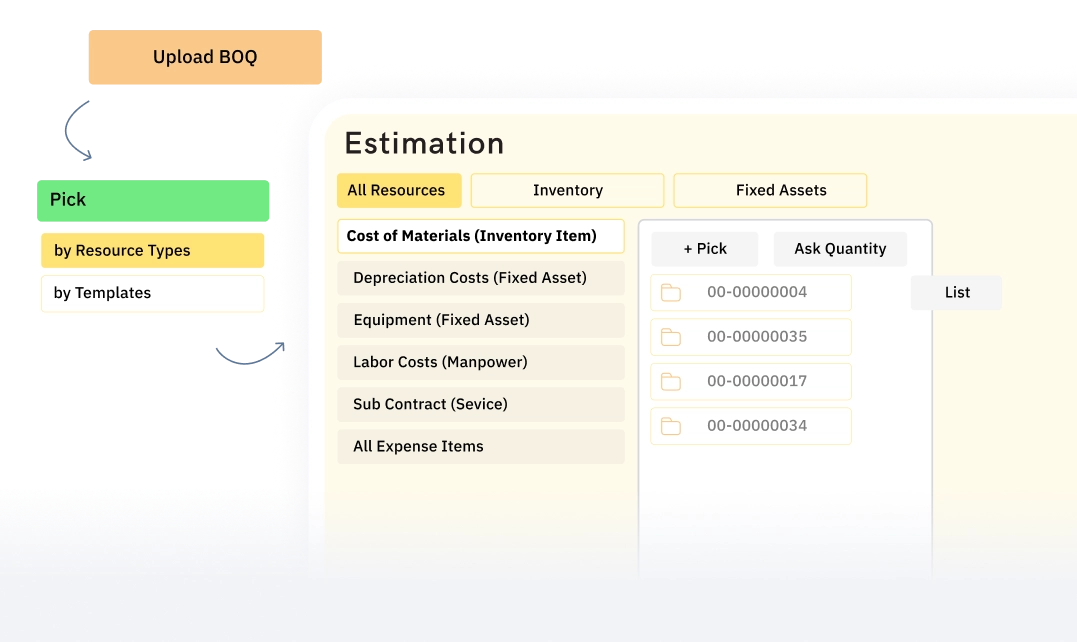Expand the All Expense Items category
This screenshot has width=1077, height=642.
click(x=481, y=446)
